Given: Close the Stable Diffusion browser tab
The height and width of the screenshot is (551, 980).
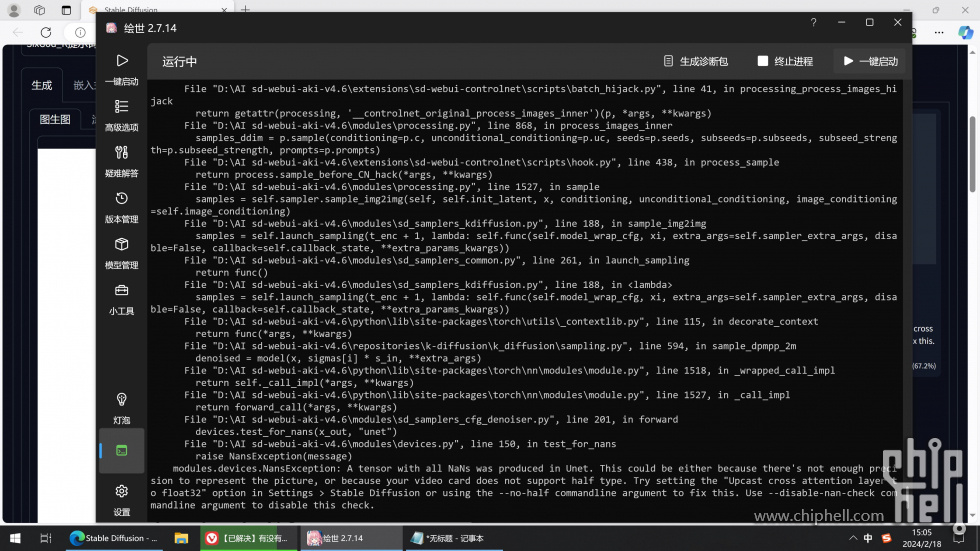Looking at the screenshot, I should point(224,10).
